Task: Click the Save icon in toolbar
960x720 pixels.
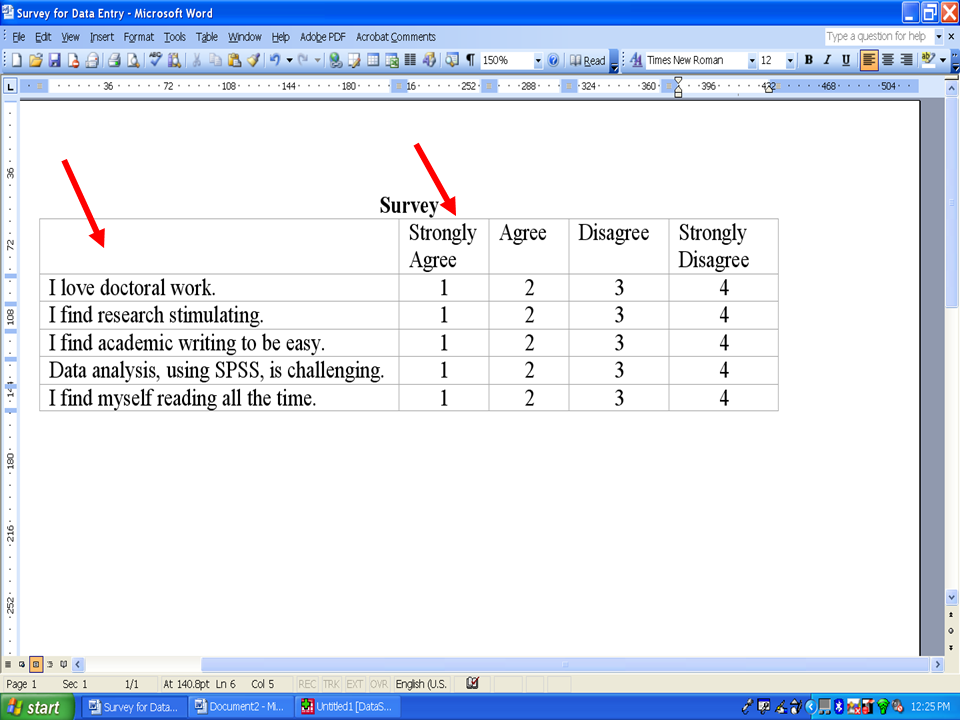Action: (55, 61)
